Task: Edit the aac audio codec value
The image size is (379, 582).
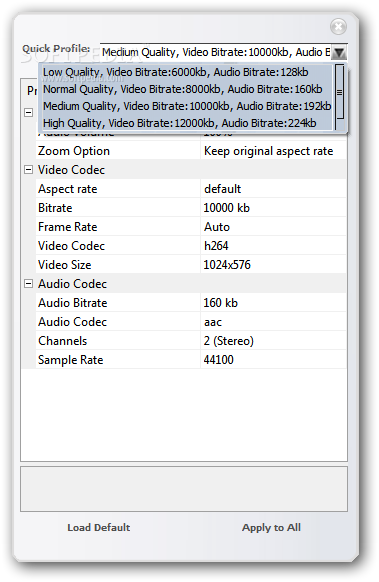Action: 273,322
